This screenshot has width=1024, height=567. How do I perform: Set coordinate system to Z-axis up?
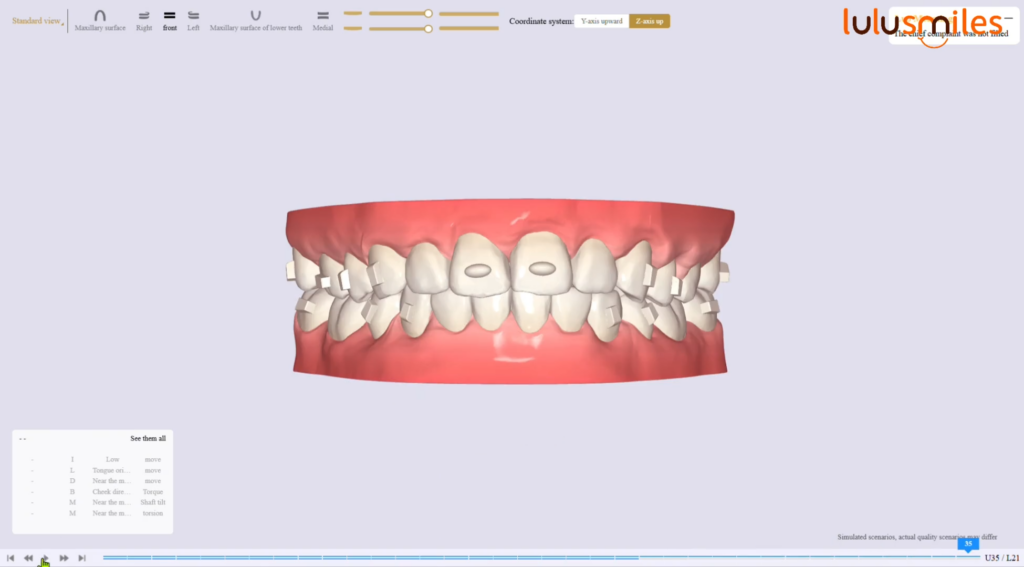649,21
